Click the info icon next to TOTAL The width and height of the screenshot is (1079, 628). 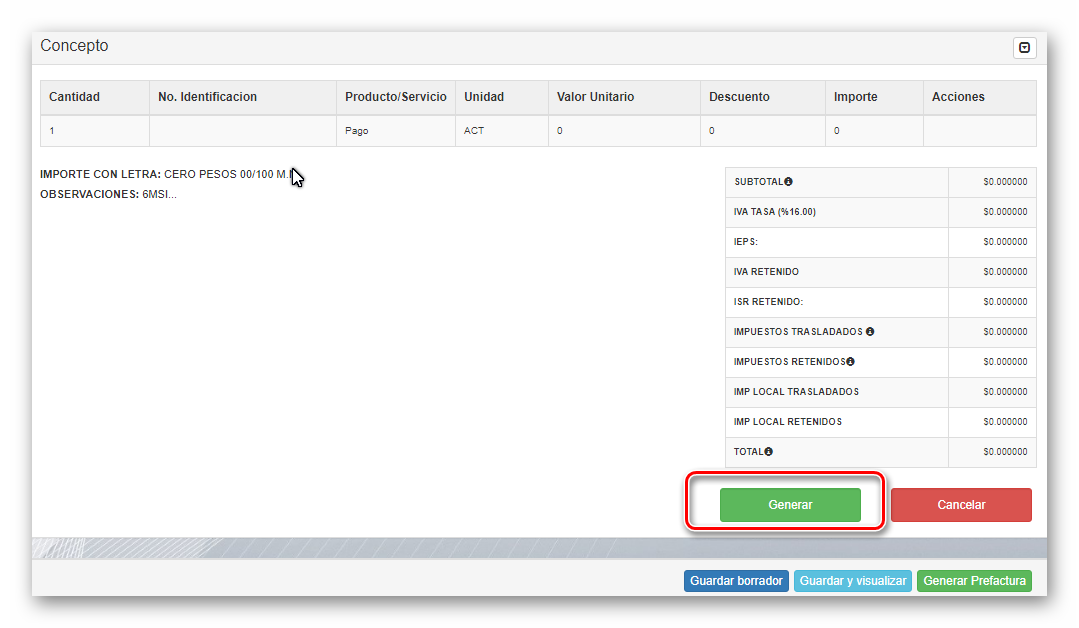(769, 452)
